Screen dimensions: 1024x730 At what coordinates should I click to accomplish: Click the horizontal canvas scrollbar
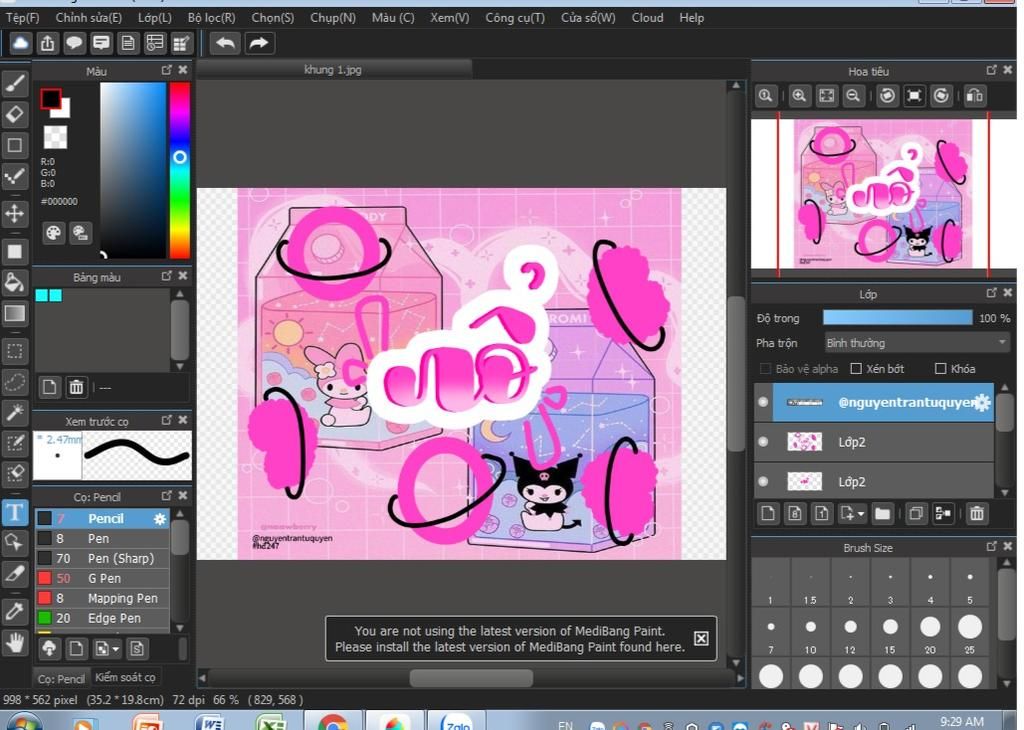pyautogui.click(x=471, y=678)
